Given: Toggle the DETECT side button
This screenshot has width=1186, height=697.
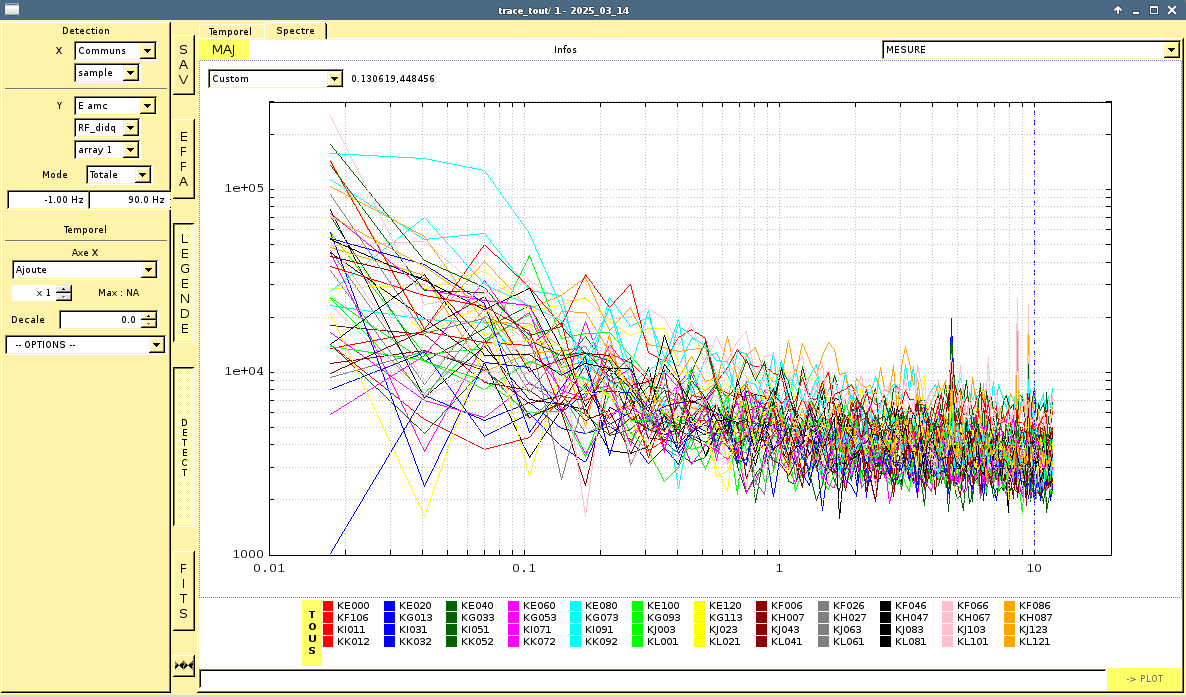Looking at the screenshot, I should 184,447.
